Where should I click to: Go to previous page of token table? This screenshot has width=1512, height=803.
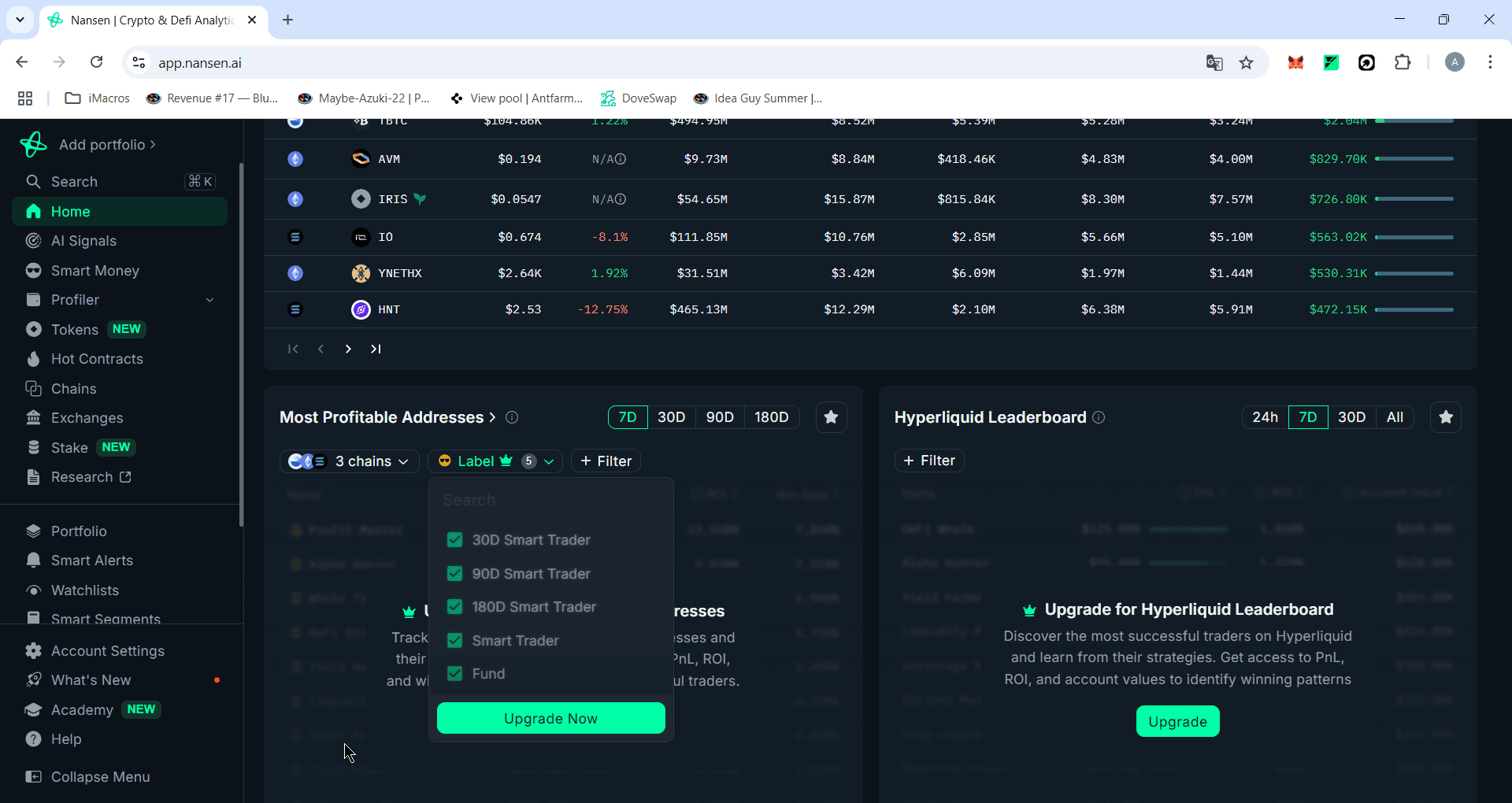click(321, 349)
